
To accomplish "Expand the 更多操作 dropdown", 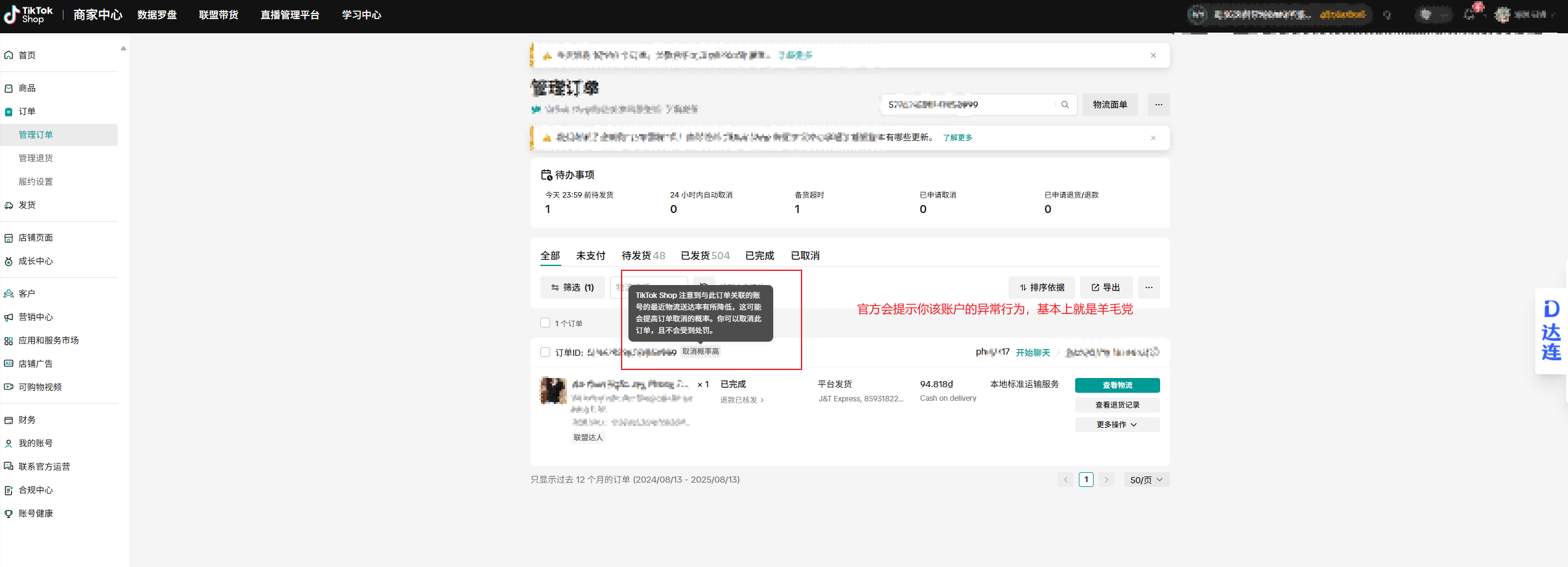I will 1118,425.
